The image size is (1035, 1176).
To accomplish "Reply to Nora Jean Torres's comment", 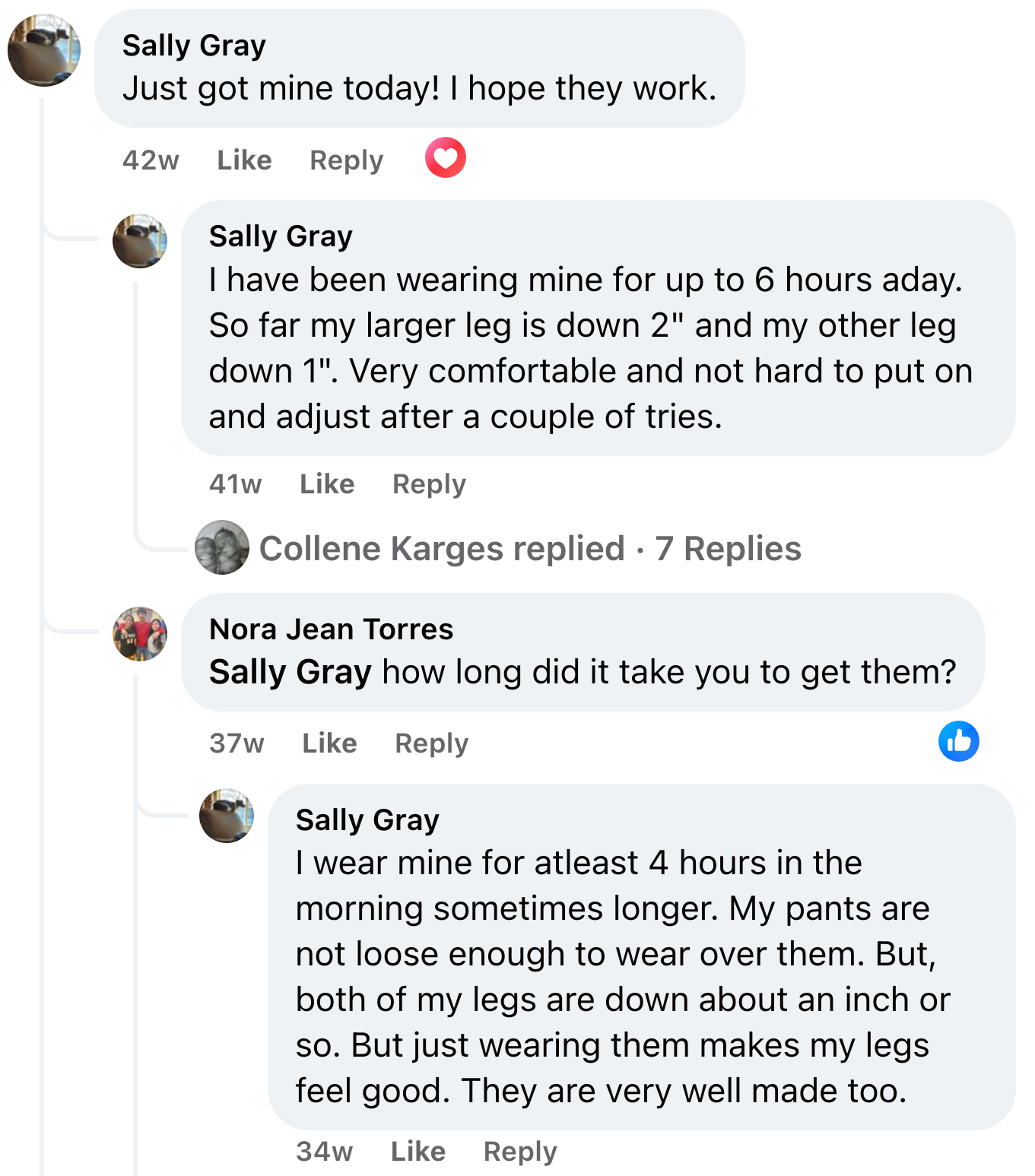I will click(x=431, y=743).
